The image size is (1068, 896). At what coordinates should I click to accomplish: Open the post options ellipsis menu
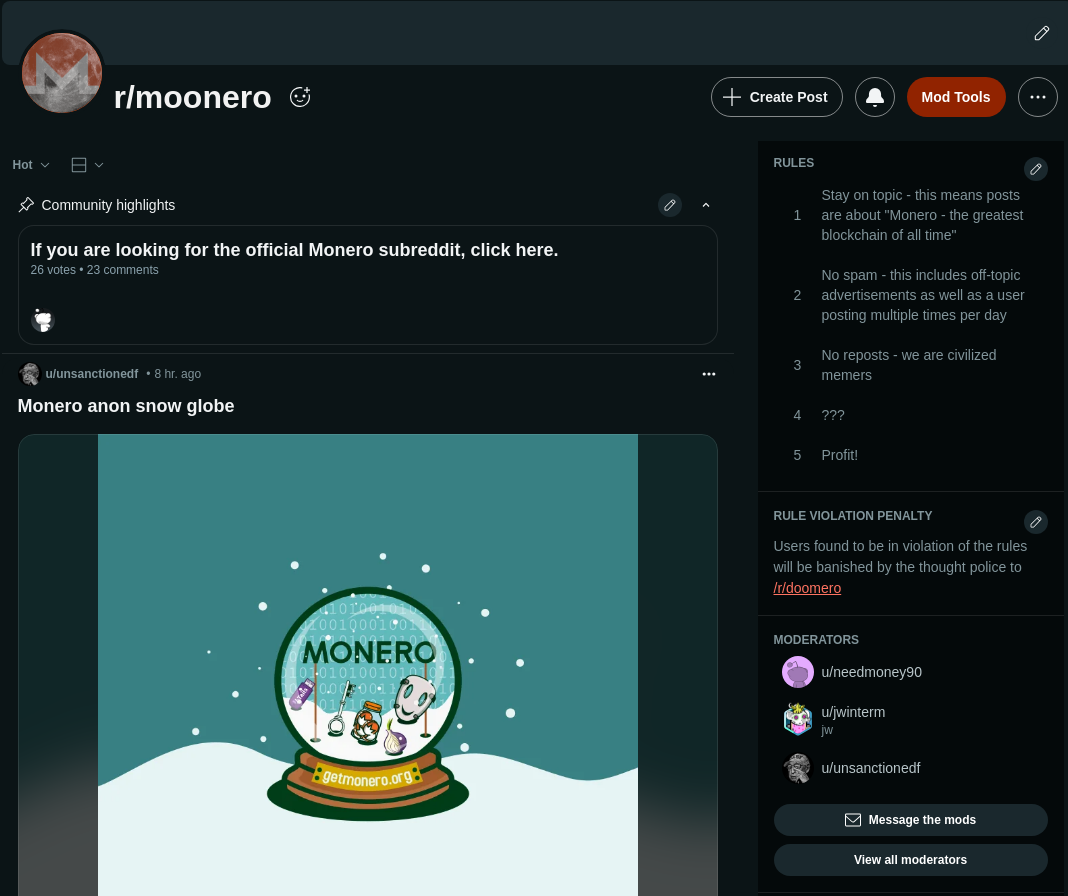pos(708,374)
